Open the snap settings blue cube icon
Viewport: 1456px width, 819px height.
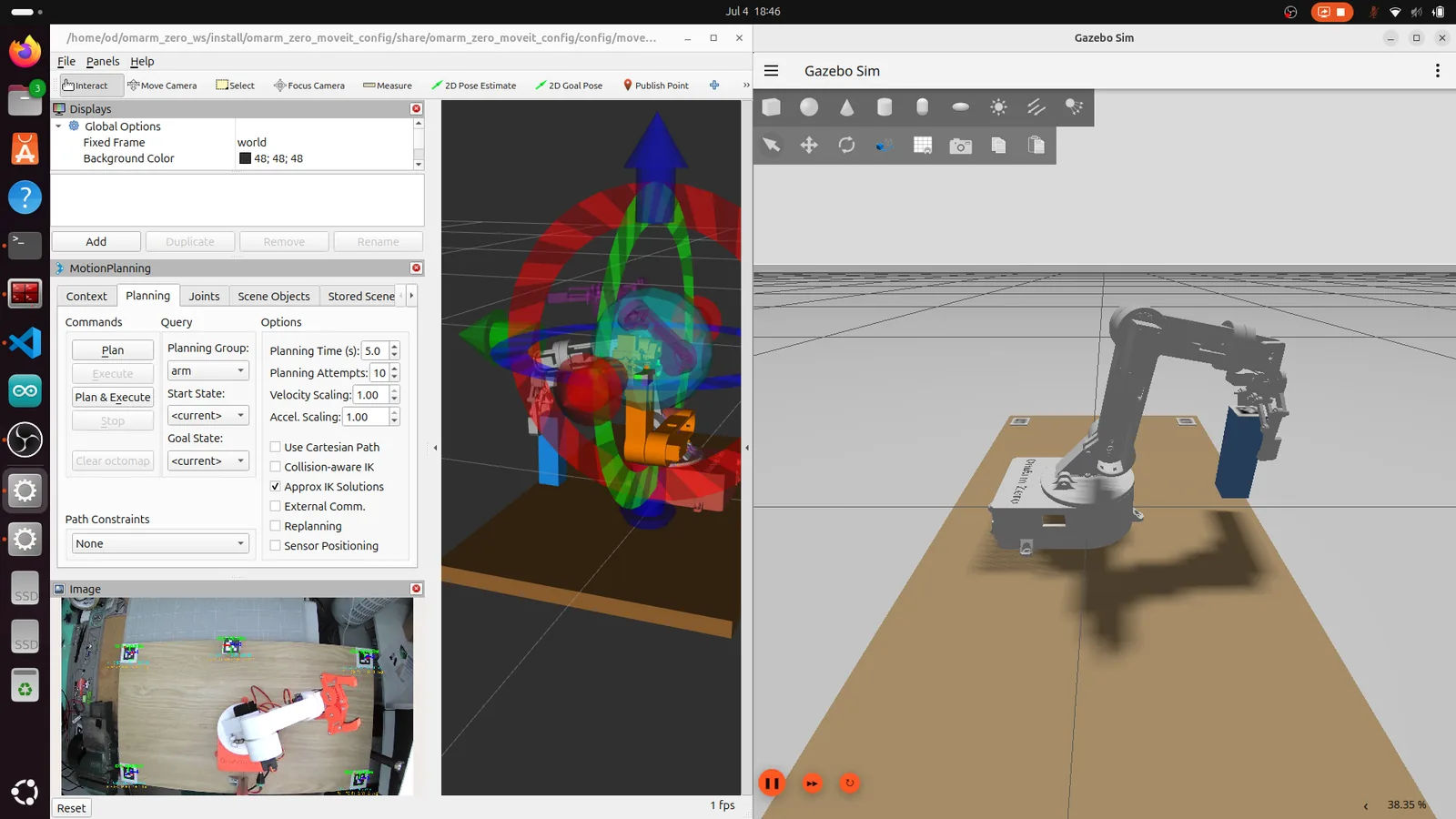point(885,146)
